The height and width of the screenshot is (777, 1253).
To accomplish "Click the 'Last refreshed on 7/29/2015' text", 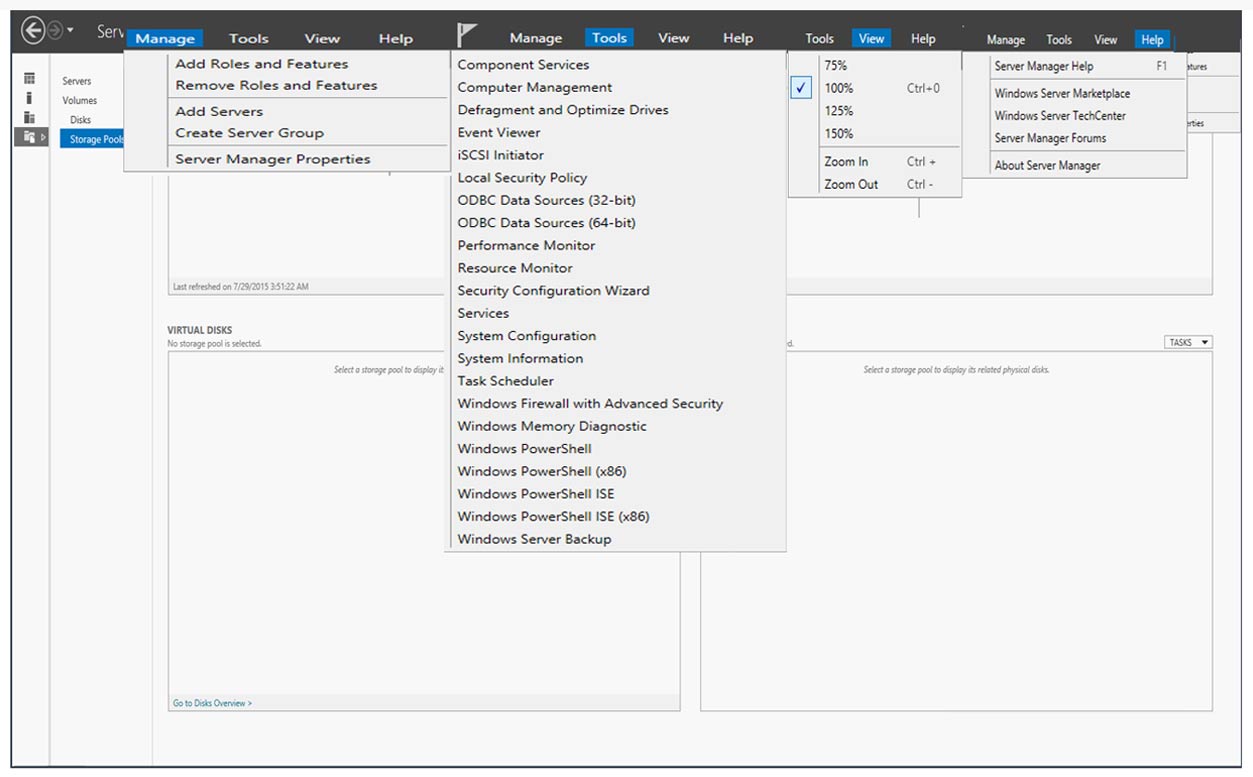I will (x=241, y=287).
